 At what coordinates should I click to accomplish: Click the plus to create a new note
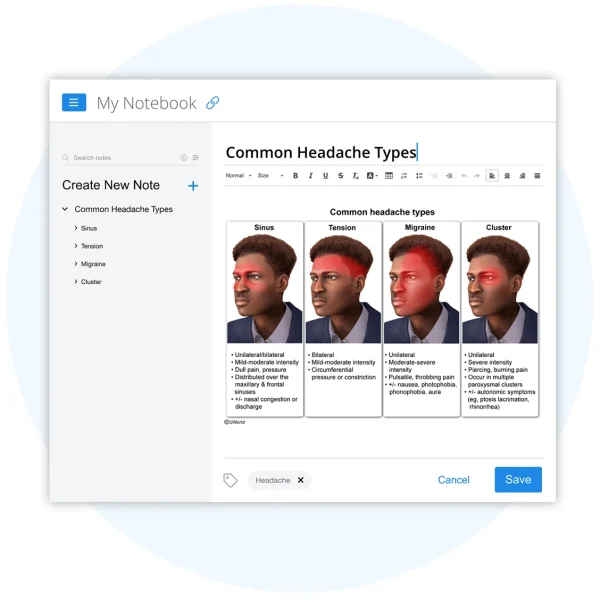[193, 186]
